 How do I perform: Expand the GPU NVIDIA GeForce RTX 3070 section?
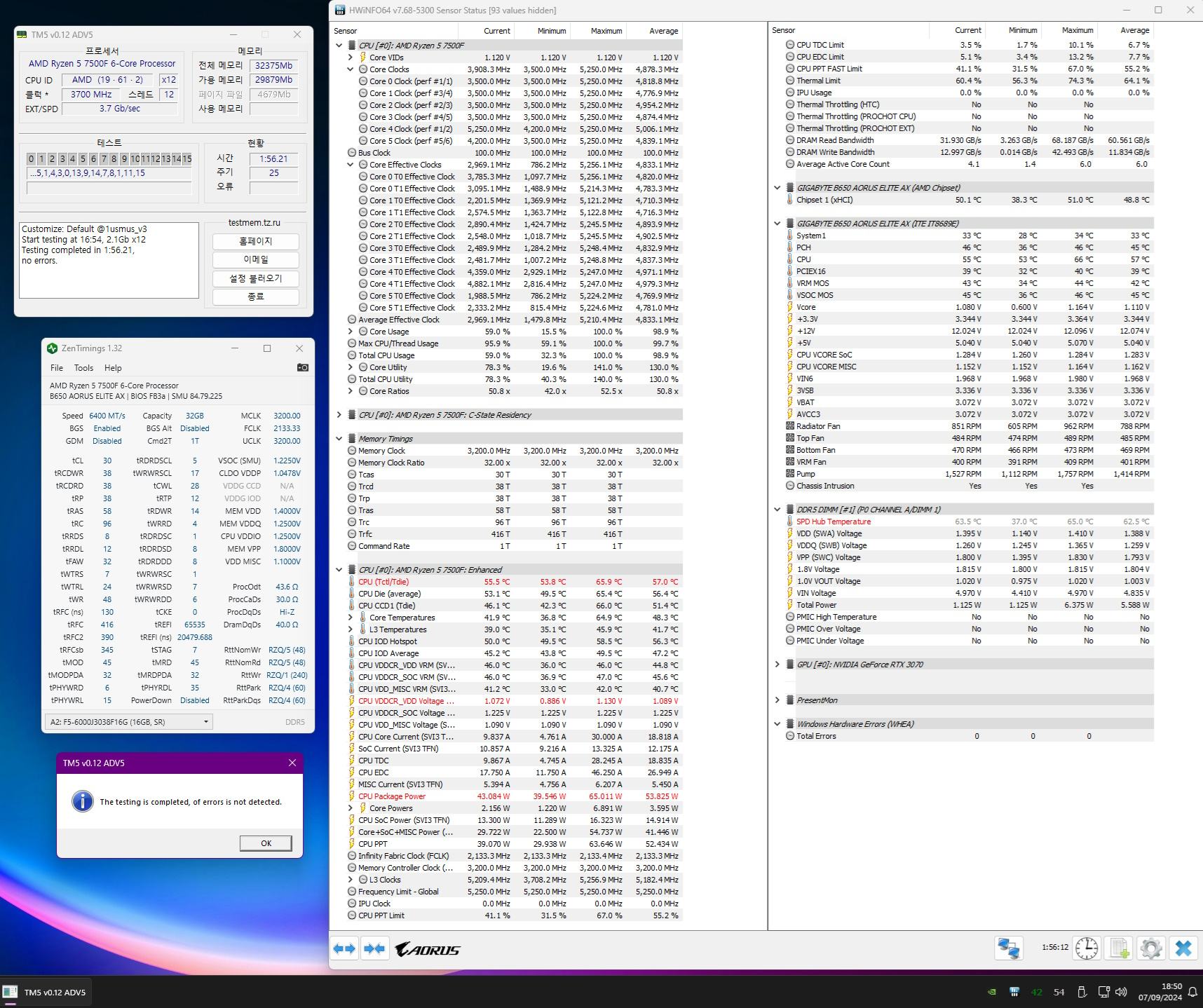(777, 665)
